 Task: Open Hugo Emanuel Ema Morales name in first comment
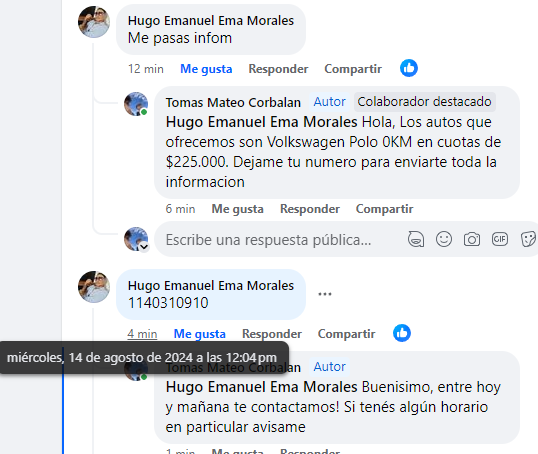211,21
